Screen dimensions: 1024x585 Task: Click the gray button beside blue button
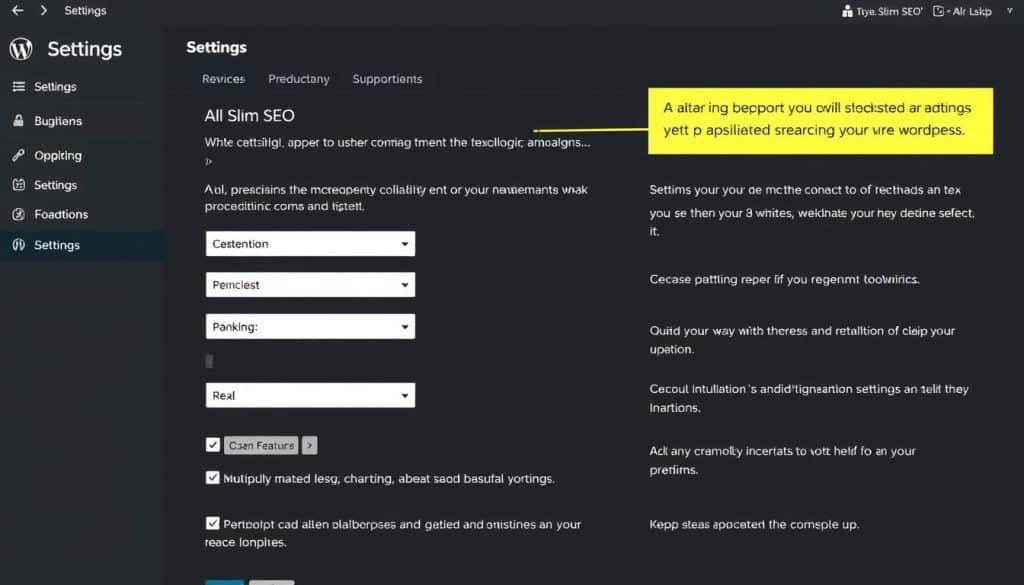coord(272,582)
